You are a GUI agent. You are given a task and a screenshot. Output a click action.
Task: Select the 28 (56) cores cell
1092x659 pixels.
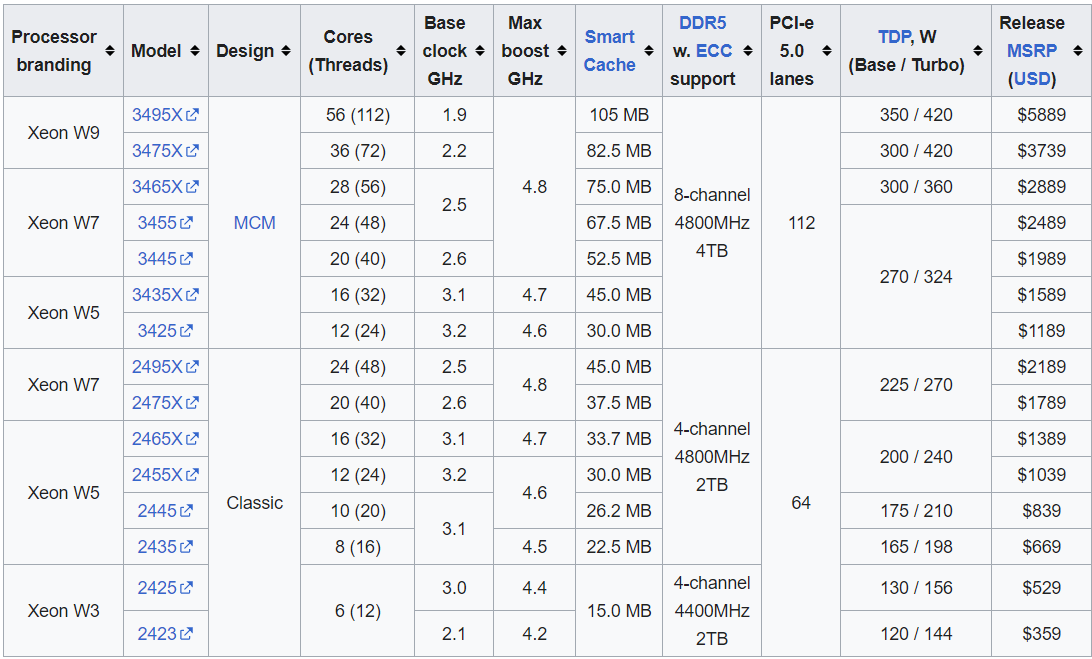357,187
